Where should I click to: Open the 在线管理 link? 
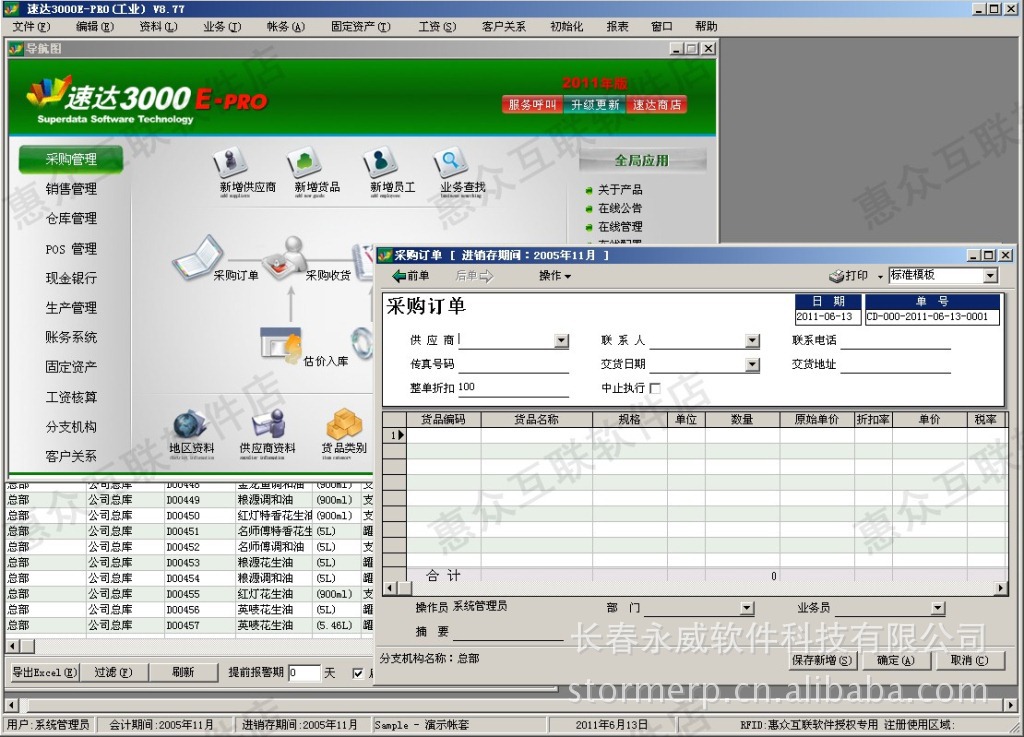(x=620, y=227)
